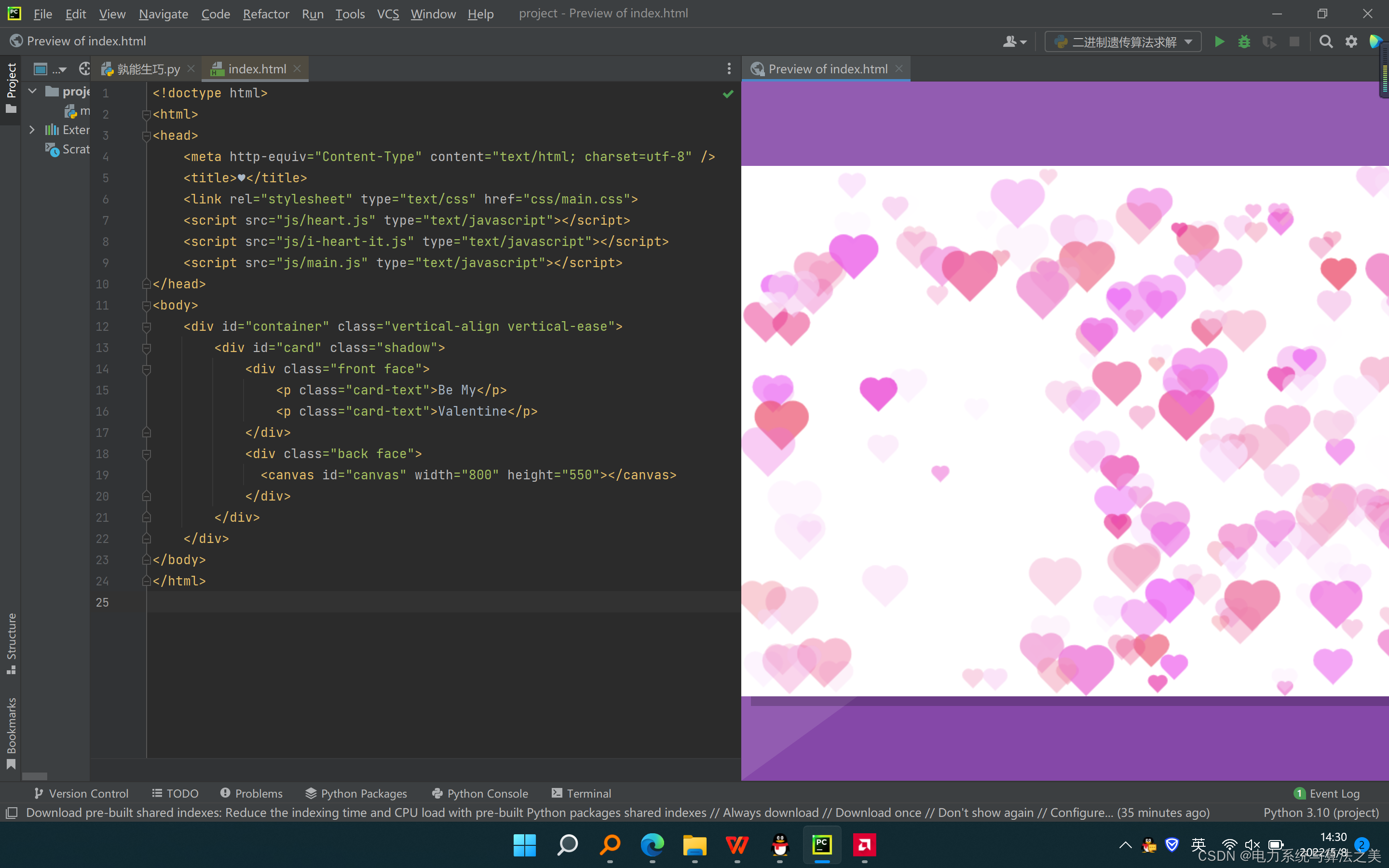Toggle tool window bars square icon
Viewport: 1389px width, 868px height.
tap(12, 813)
